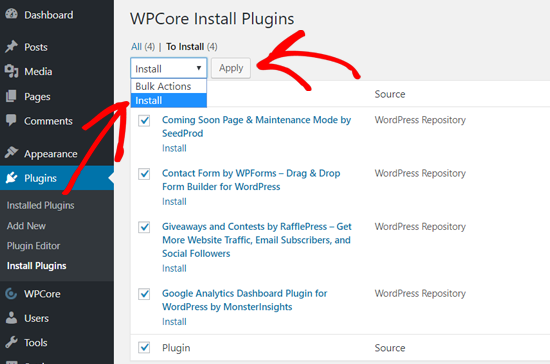Open the bulk action Install dropdown
The image size is (550, 364).
169,68
